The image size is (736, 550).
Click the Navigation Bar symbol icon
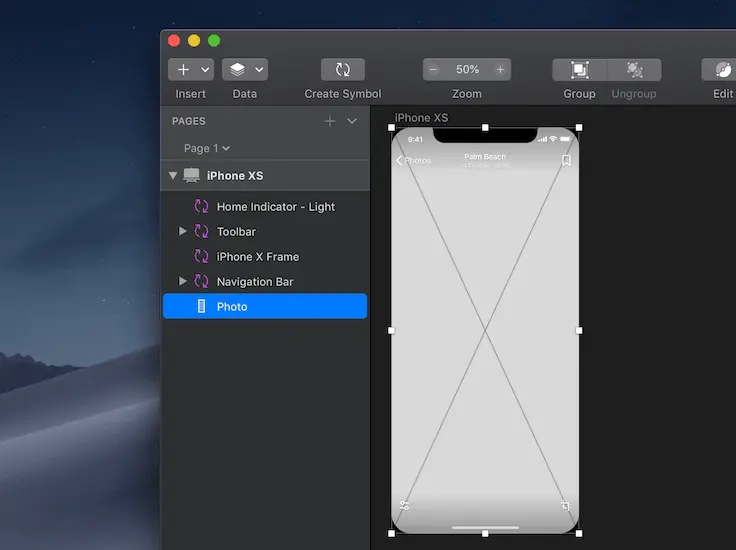click(x=201, y=281)
